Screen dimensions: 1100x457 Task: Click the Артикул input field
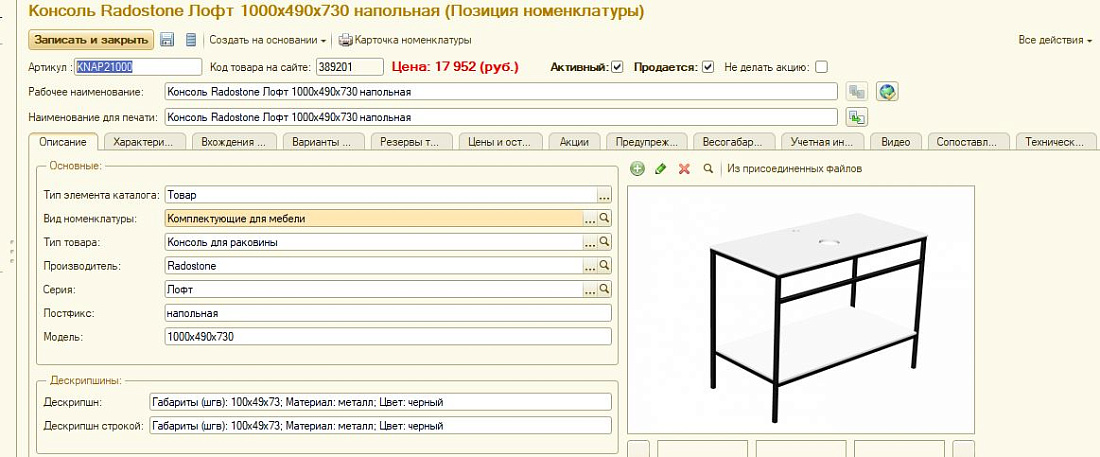(x=138, y=67)
